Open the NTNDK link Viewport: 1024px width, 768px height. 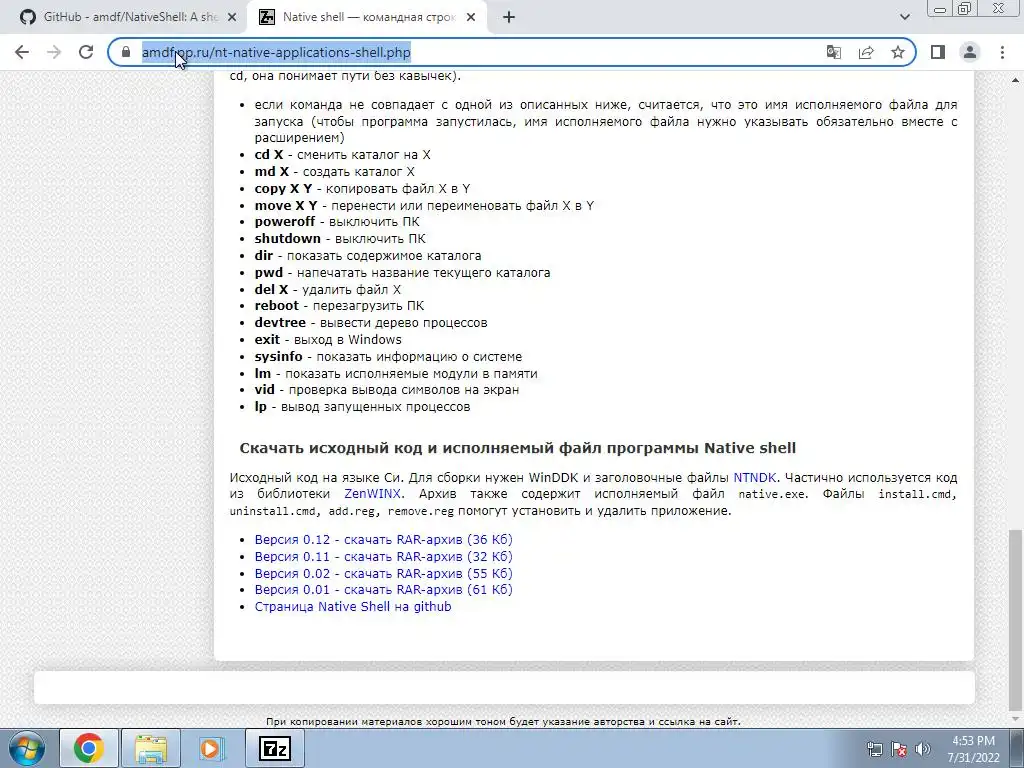[x=754, y=477]
